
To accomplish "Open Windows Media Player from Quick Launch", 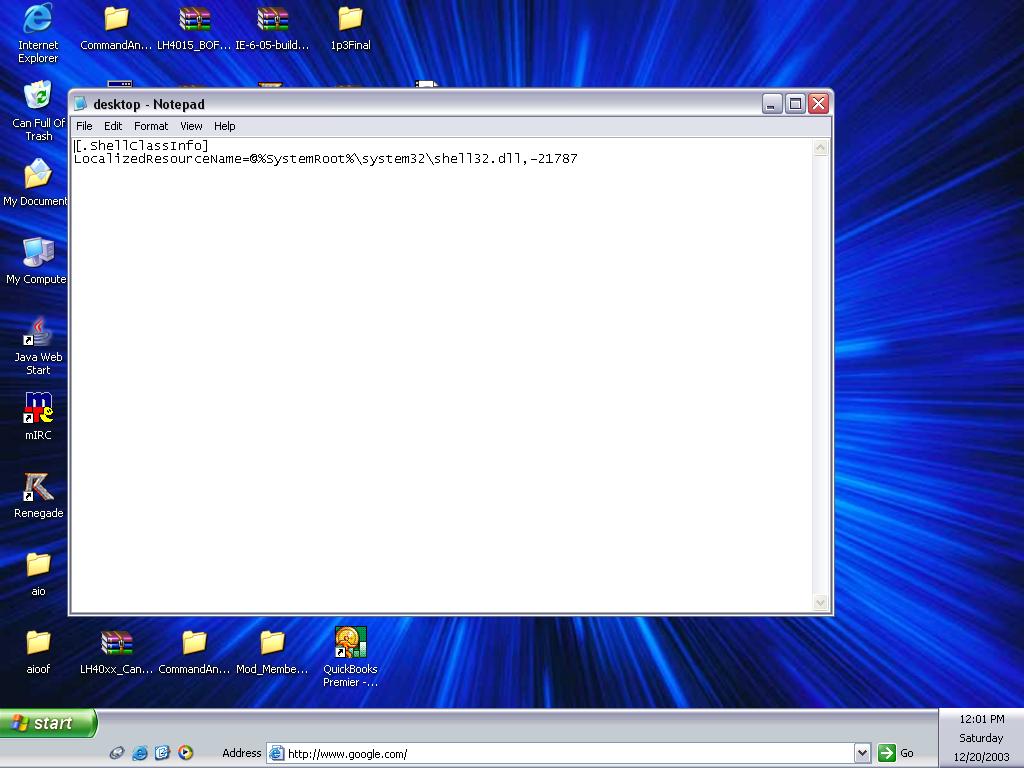I will 184,752.
